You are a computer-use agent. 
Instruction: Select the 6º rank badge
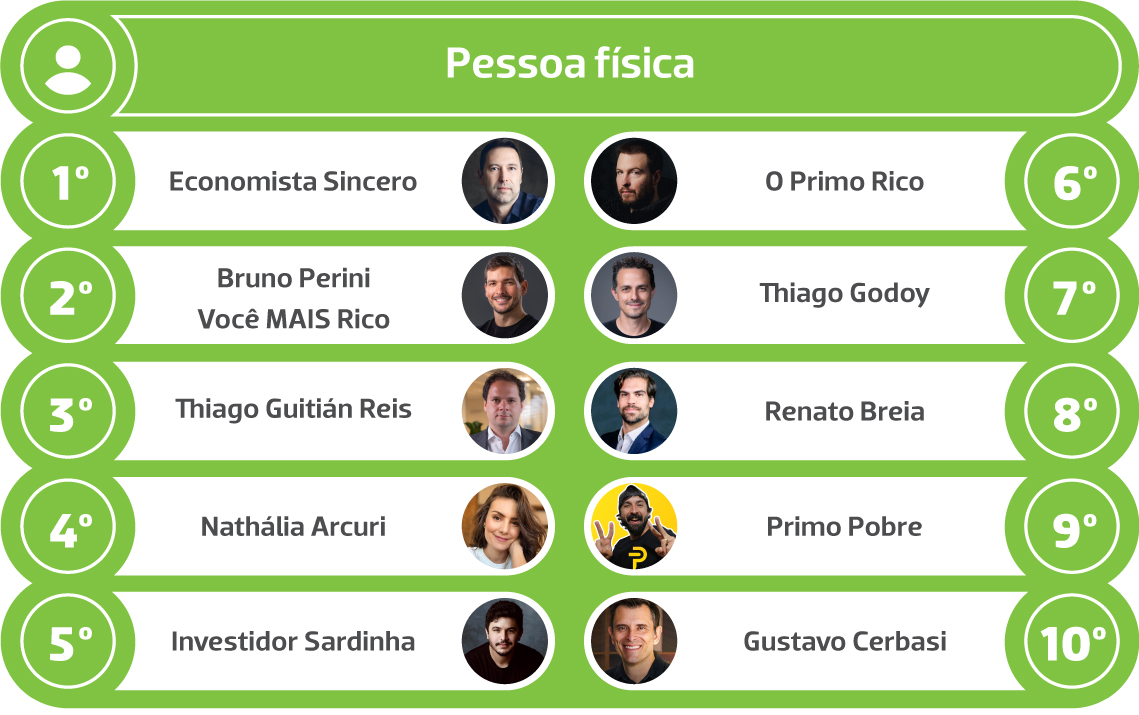pos(1072,181)
